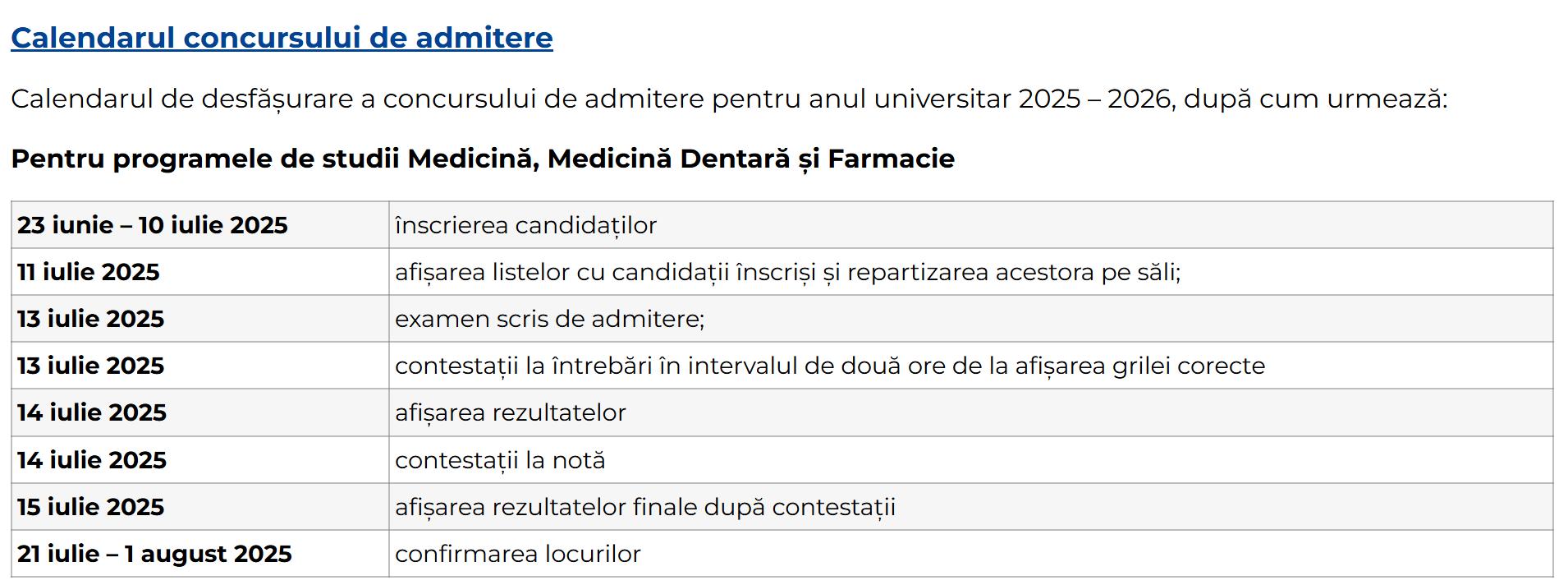Screen dimensions: 1568x585
Task: Select the 21 iulie – 1 august 2025 cell
Action: (x=154, y=554)
